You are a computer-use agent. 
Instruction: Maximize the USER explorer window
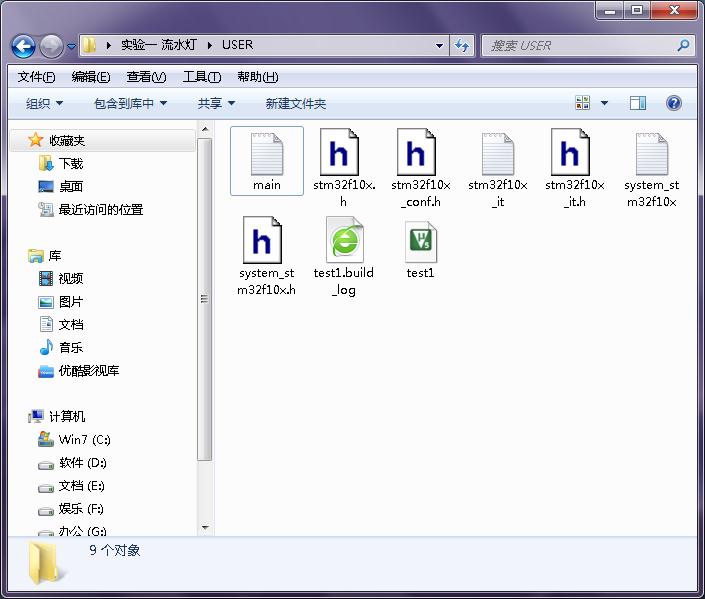637,10
